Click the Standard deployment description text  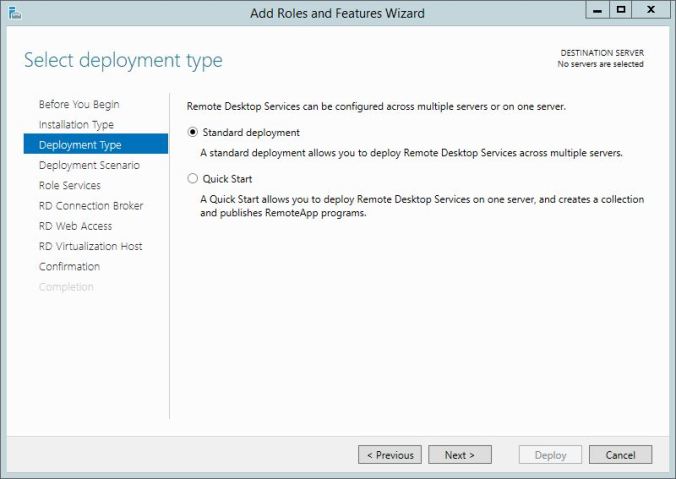411,153
